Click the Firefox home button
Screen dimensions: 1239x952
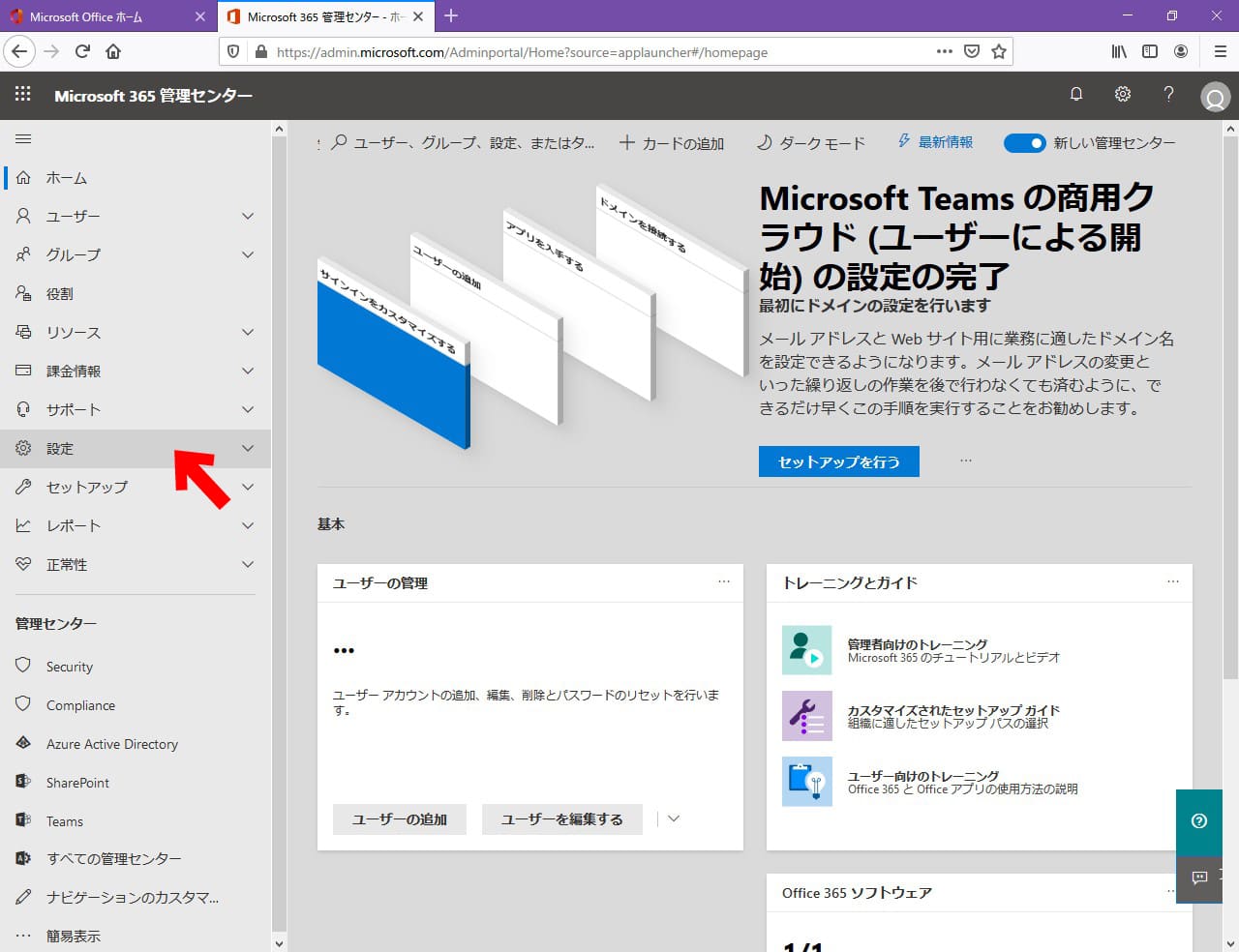tap(113, 51)
